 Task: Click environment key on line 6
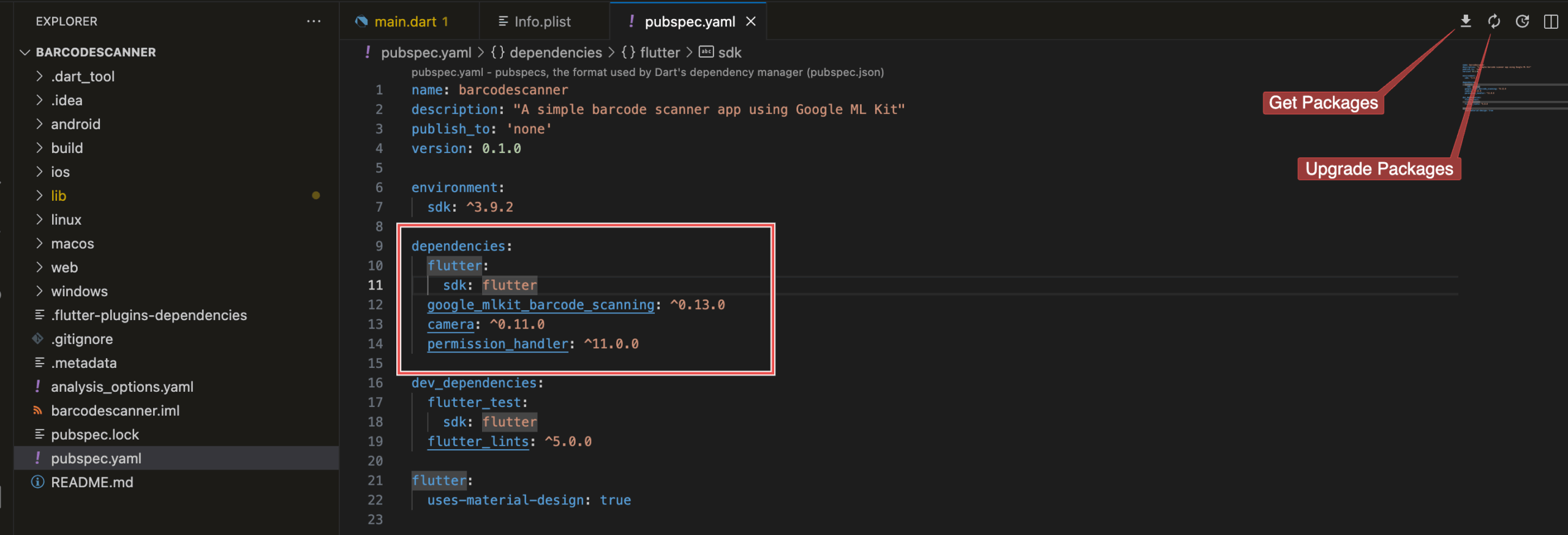click(454, 187)
